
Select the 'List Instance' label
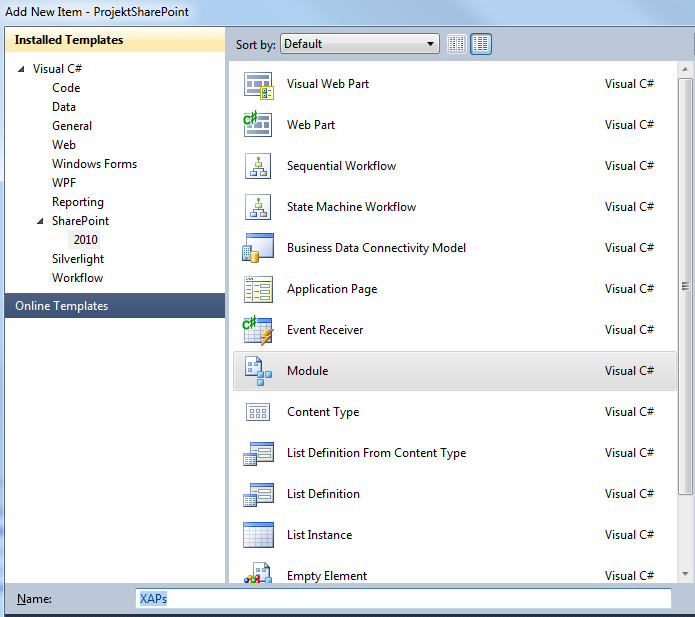(320, 535)
